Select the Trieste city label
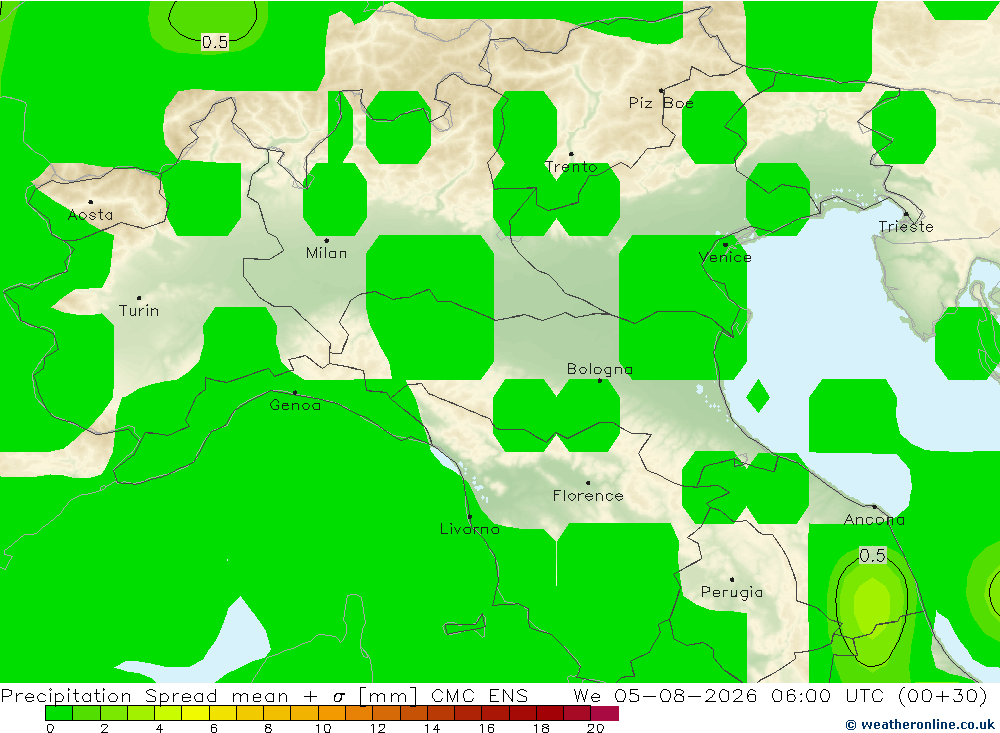 (906, 226)
